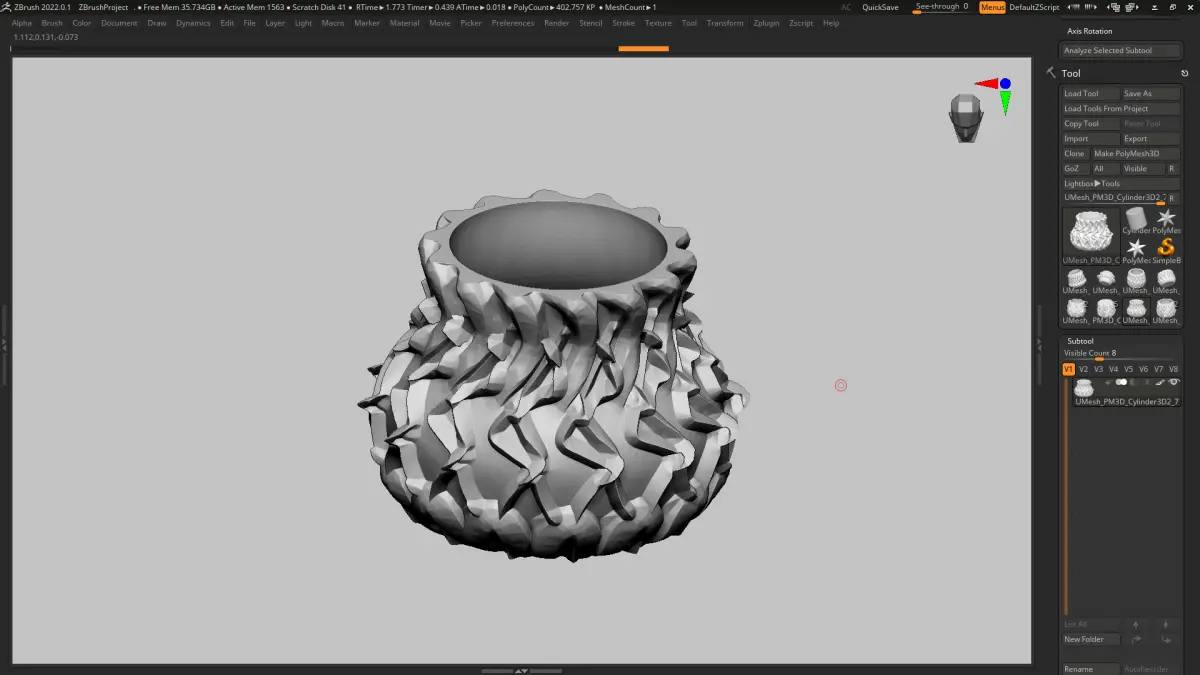Viewport: 1200px width, 675px height.
Task: Click the subtool list orange scrollbar
Action: tap(1066, 495)
